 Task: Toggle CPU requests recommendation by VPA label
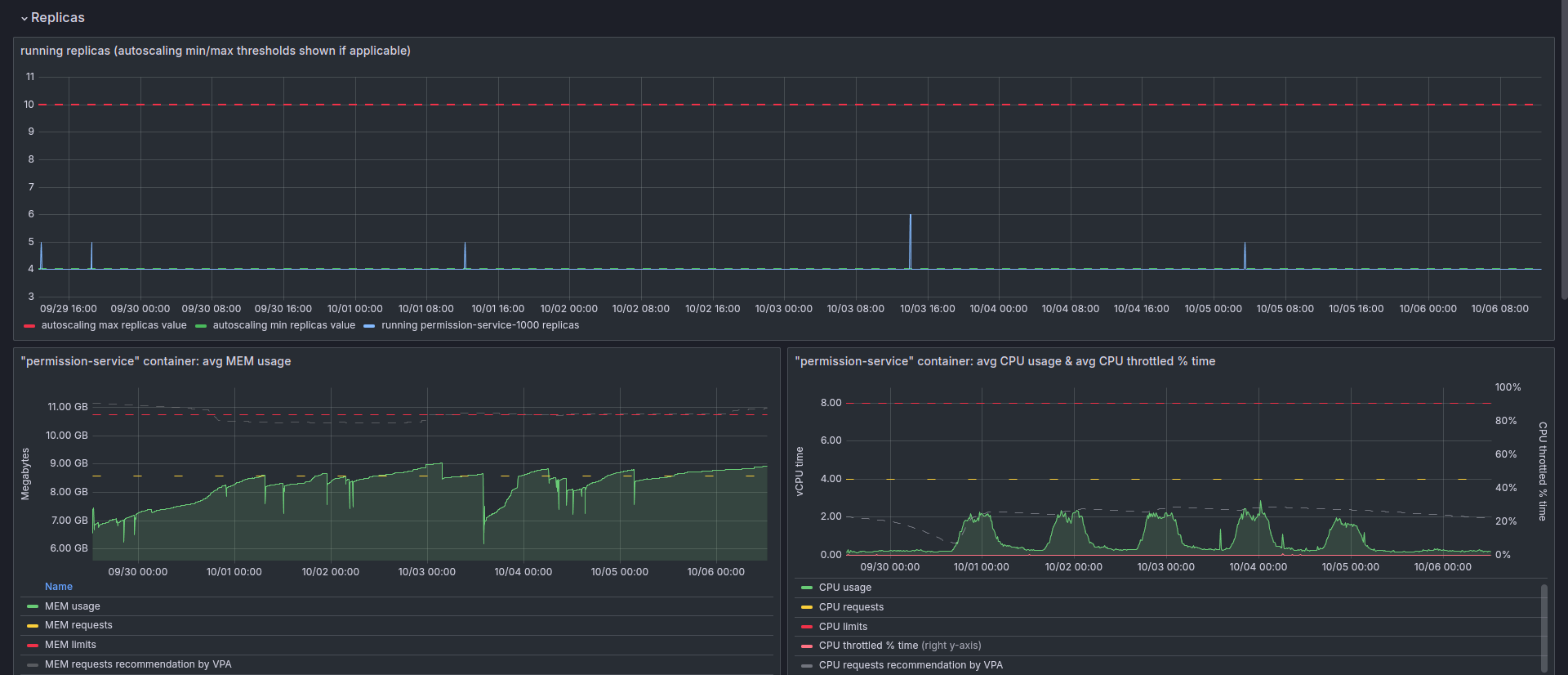(x=911, y=665)
